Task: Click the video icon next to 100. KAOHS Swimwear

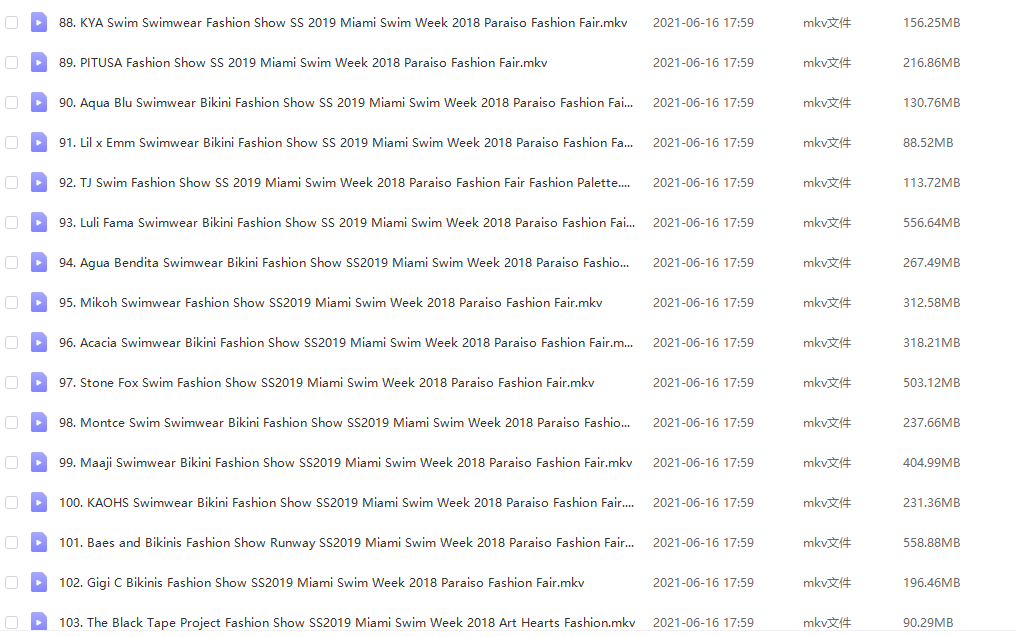Action: coord(39,502)
